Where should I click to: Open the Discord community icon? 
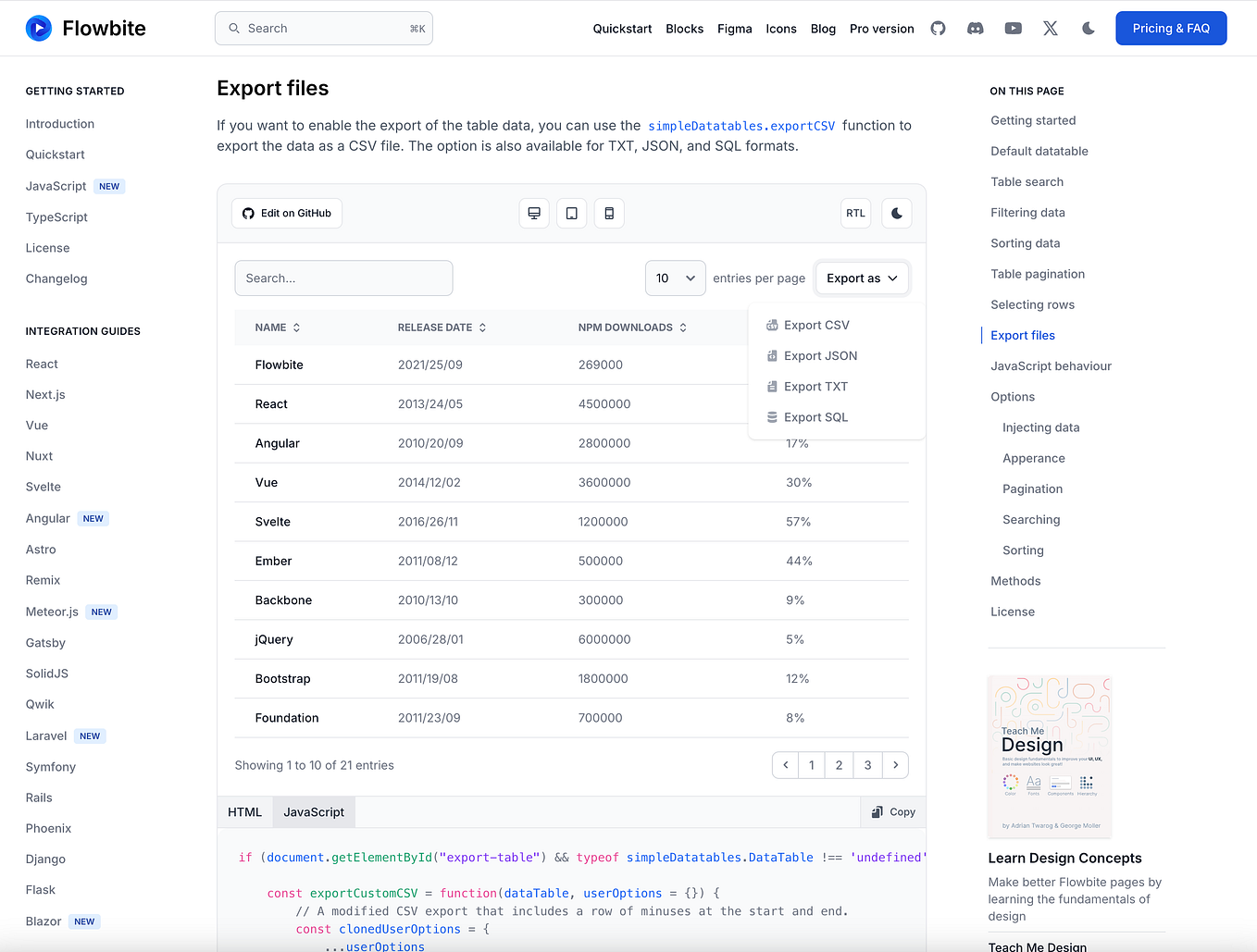tap(975, 28)
